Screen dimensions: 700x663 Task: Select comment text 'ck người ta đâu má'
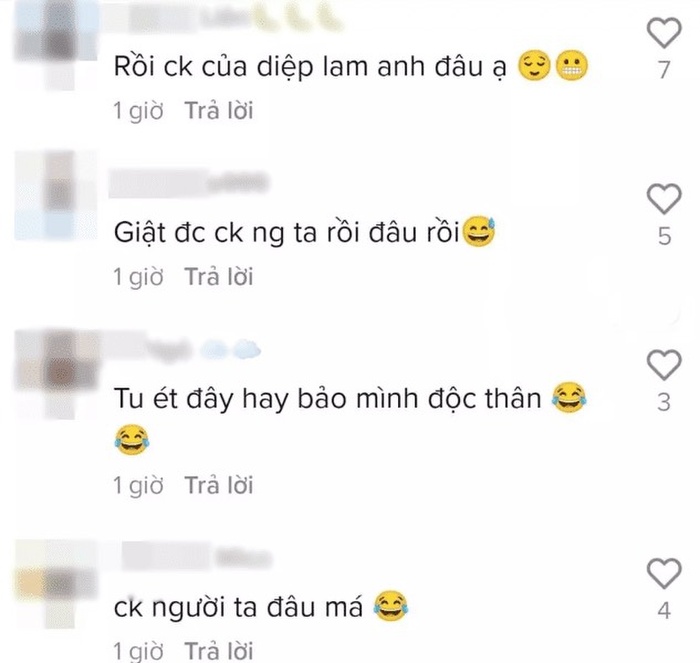(238, 607)
